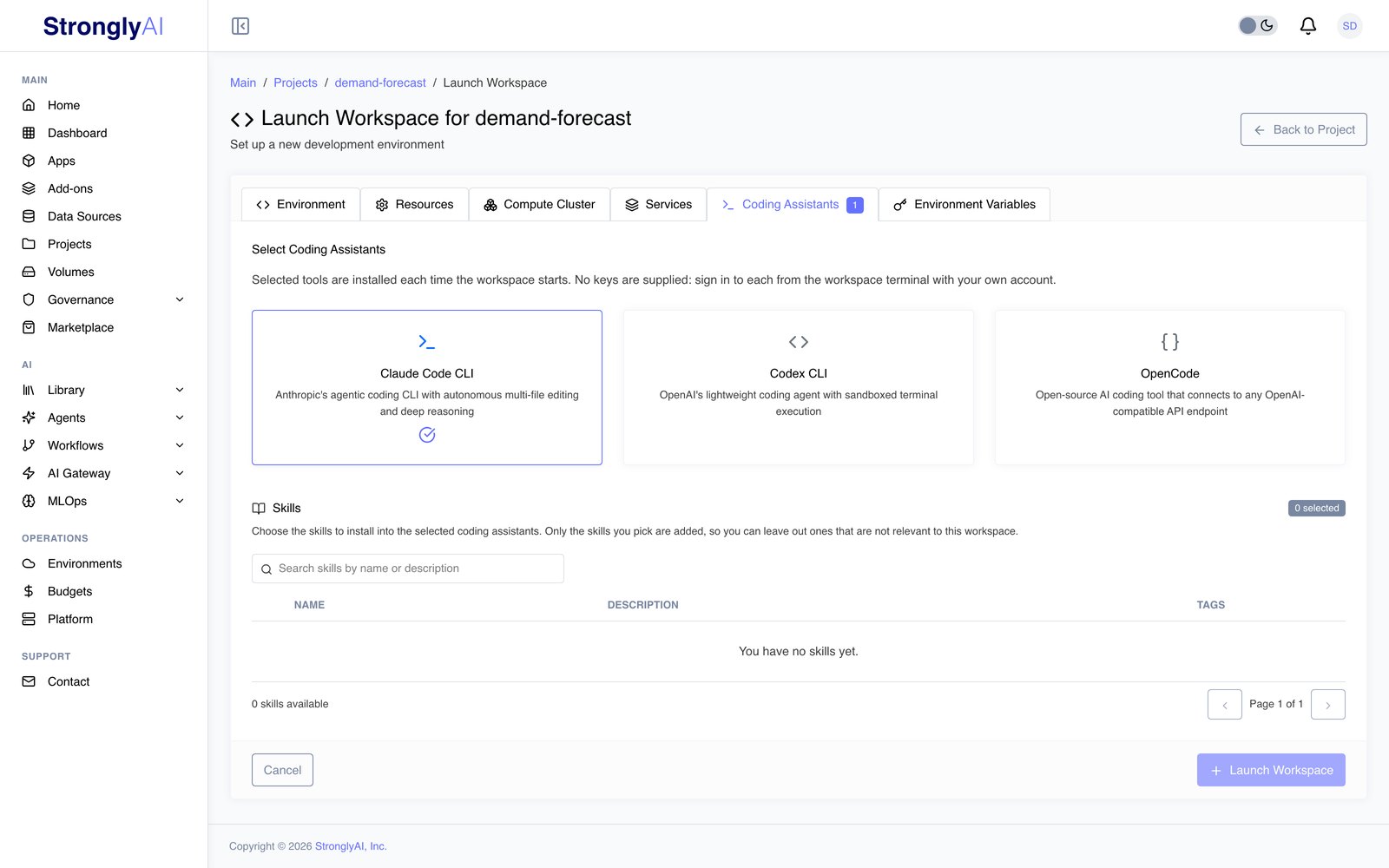
Task: Select the Codex CLI card
Action: (x=799, y=387)
